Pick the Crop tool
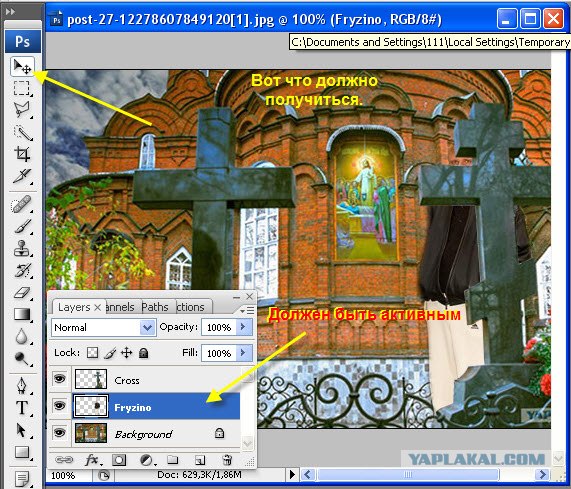This screenshot has height=489, width=571. 22,154
